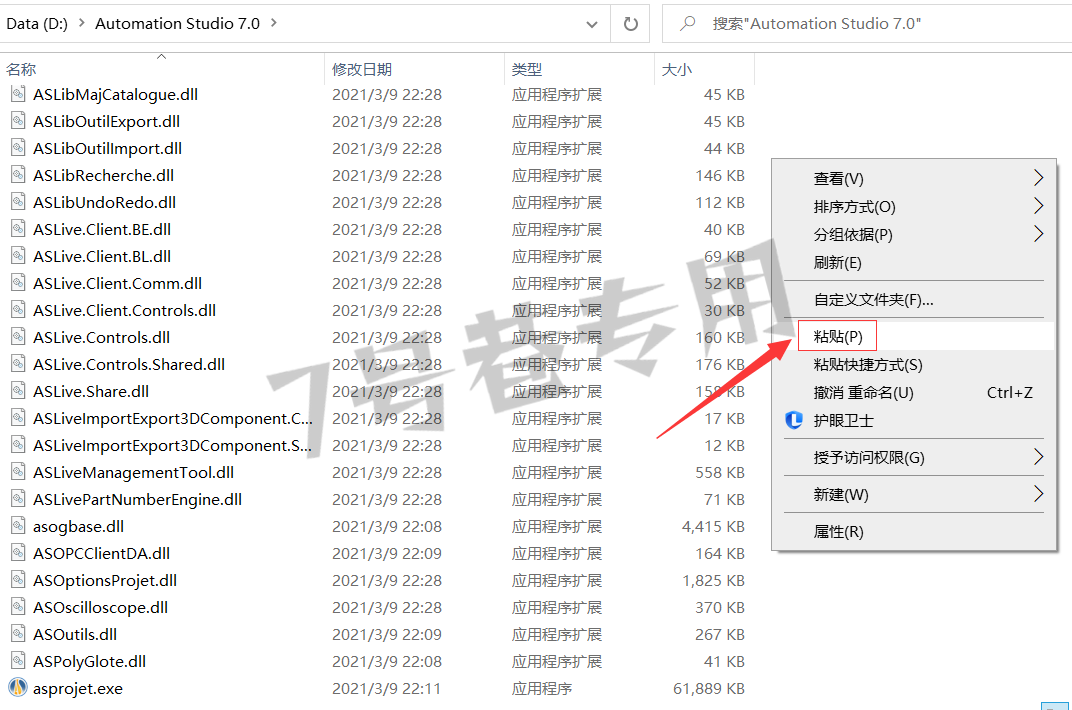Click the ASLive.Client.Controls.dll file icon
The image size is (1072, 710).
coord(18,310)
